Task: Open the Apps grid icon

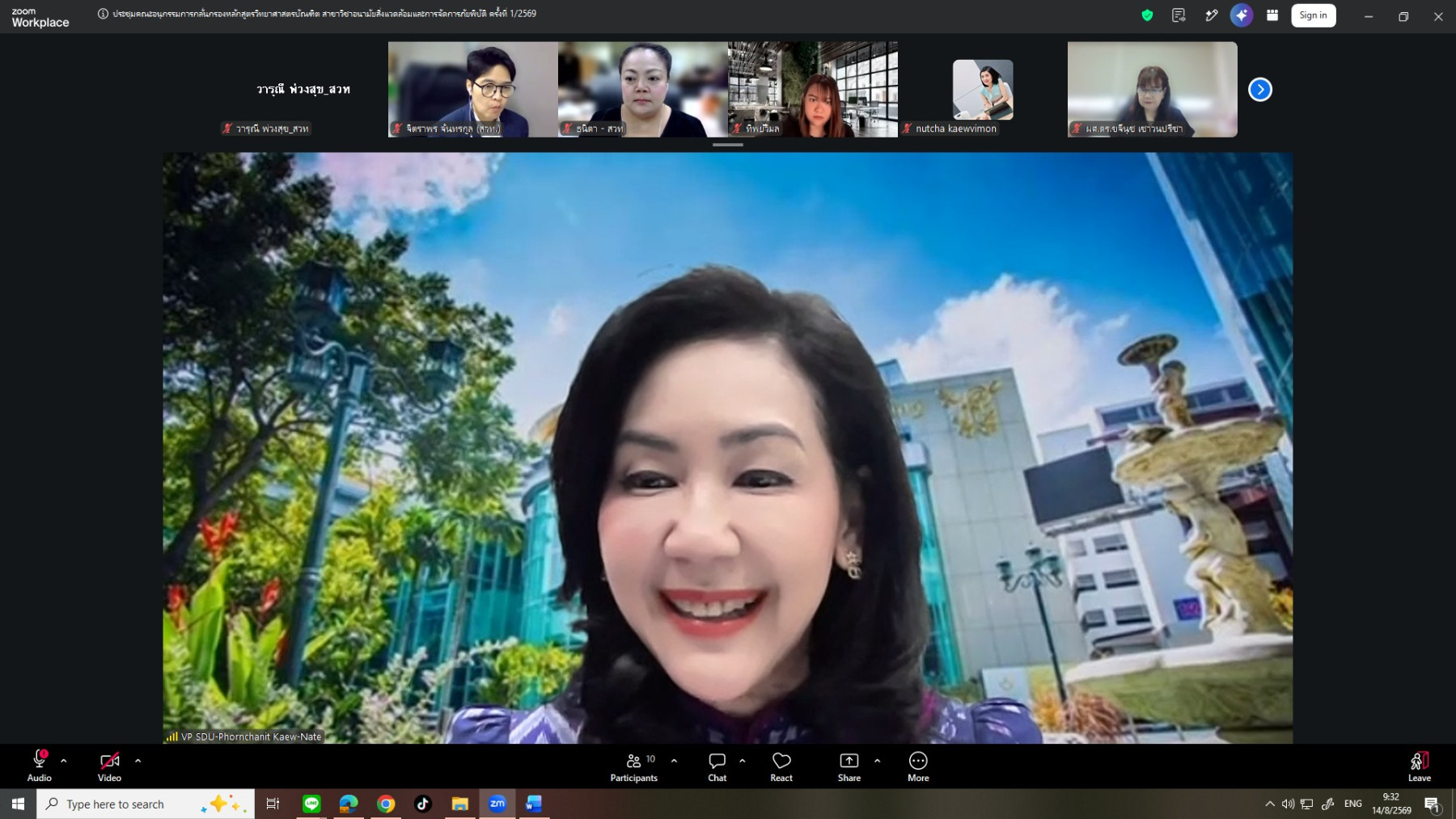Action: coord(1272,15)
